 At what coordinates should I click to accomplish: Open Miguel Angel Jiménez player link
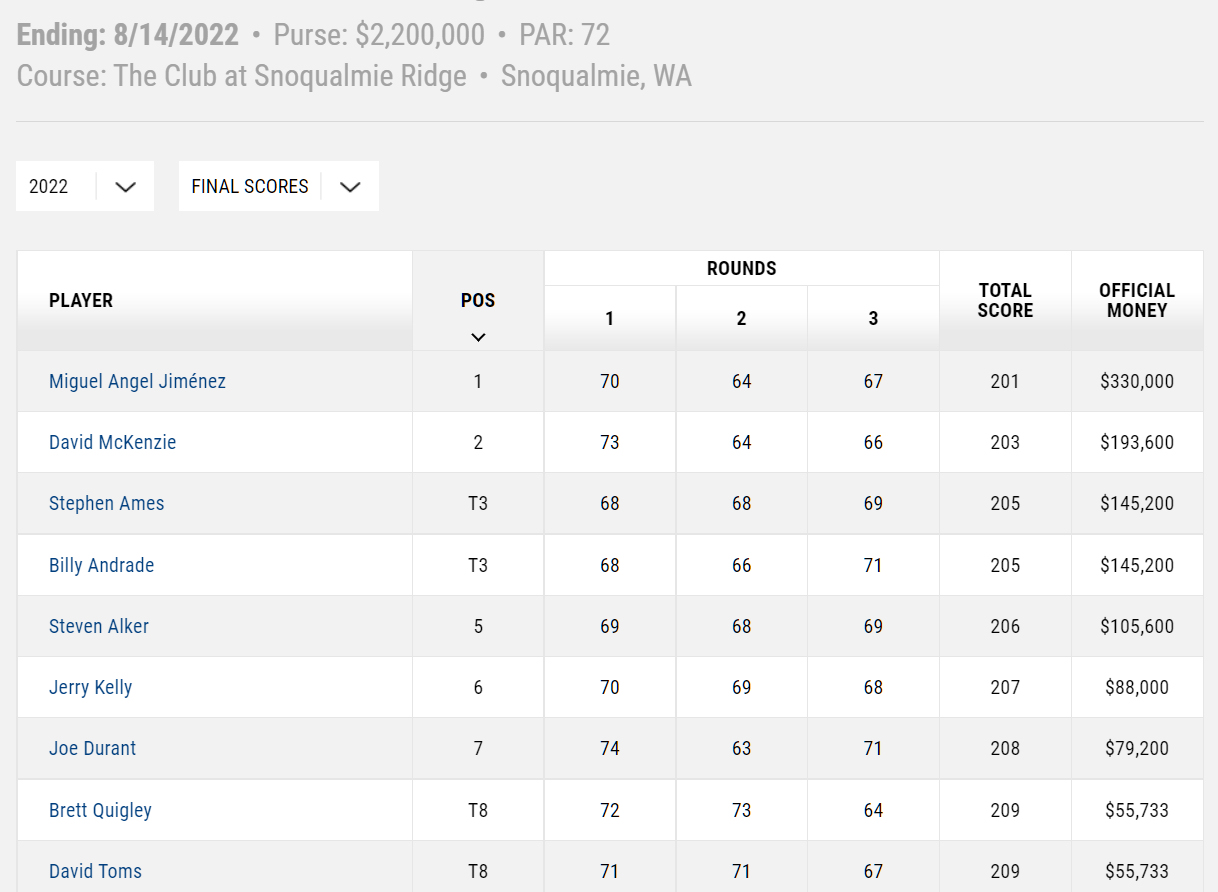click(x=137, y=381)
